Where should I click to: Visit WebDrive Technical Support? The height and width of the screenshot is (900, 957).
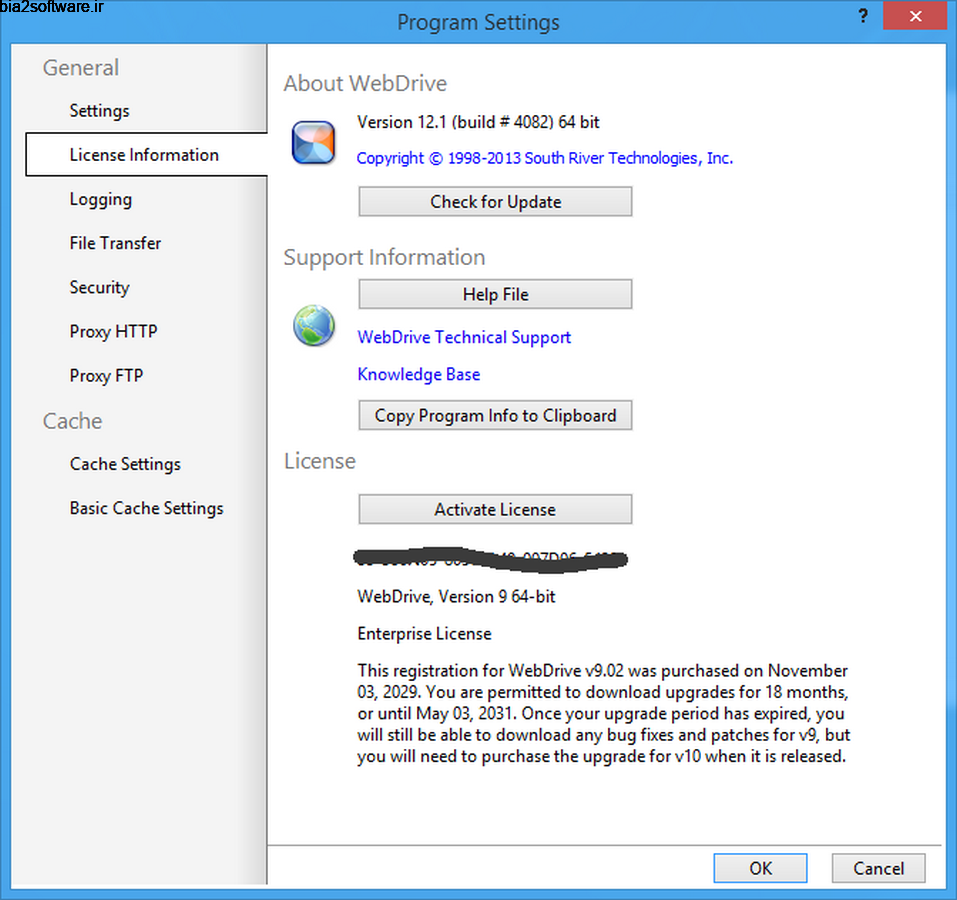click(x=463, y=337)
